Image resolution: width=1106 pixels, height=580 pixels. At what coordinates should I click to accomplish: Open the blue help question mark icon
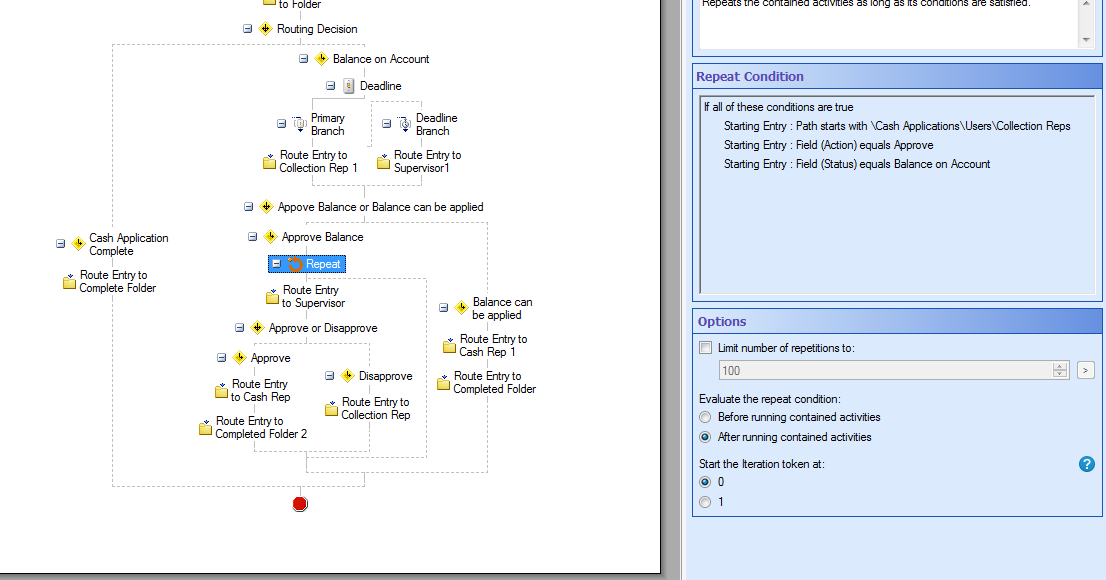click(1087, 464)
